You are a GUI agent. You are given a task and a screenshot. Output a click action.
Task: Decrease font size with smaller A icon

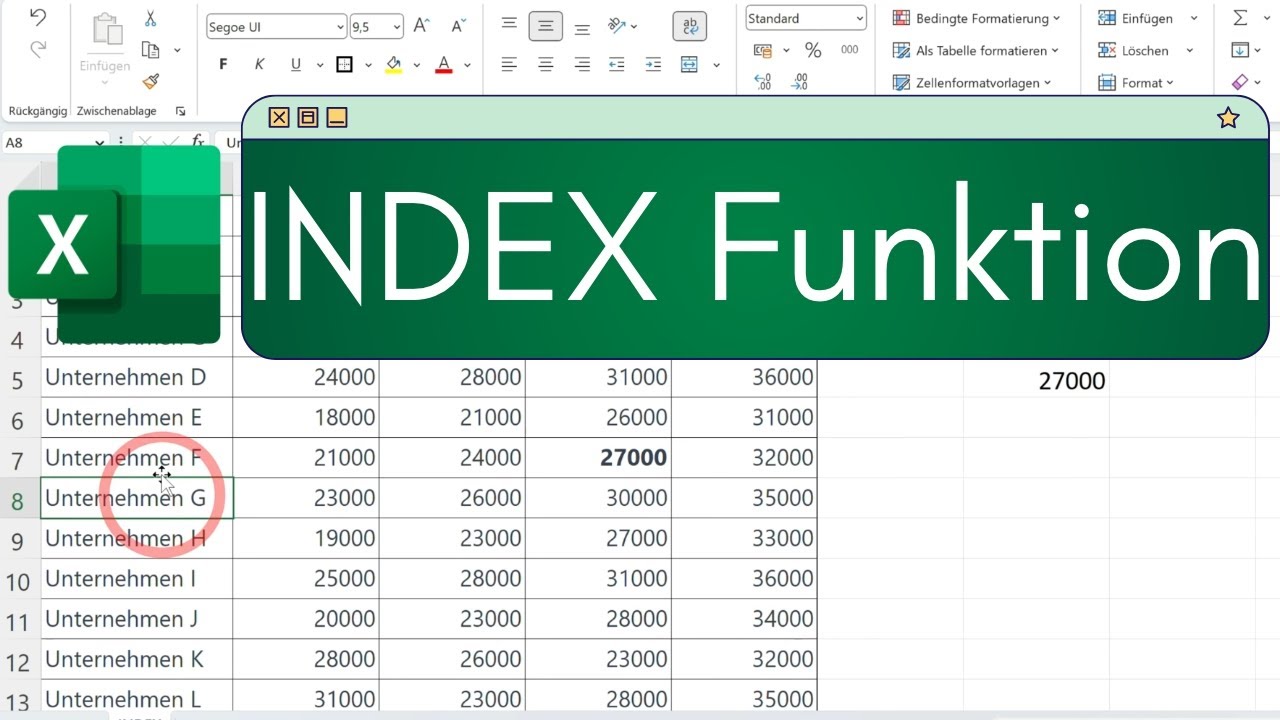(458, 26)
